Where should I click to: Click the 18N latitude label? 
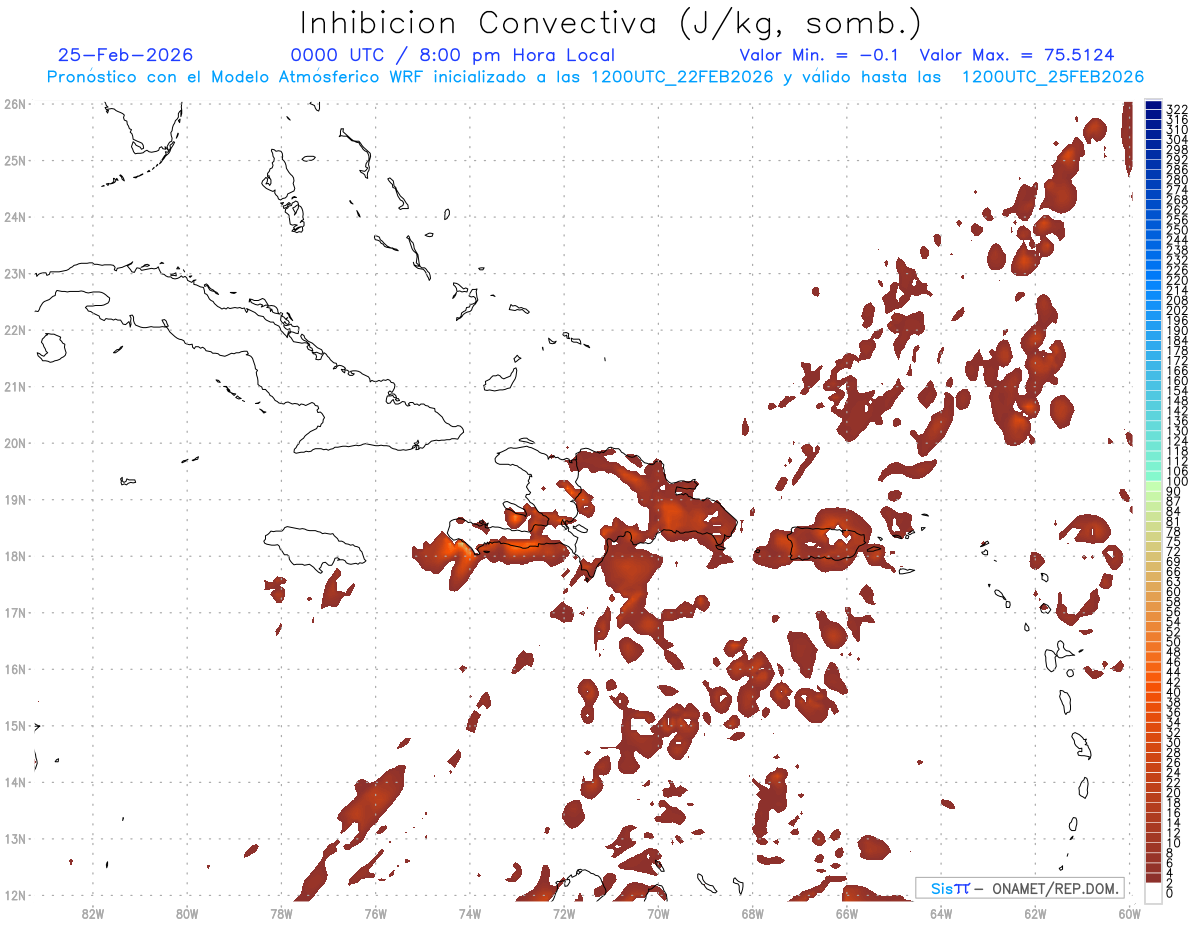click(x=15, y=556)
